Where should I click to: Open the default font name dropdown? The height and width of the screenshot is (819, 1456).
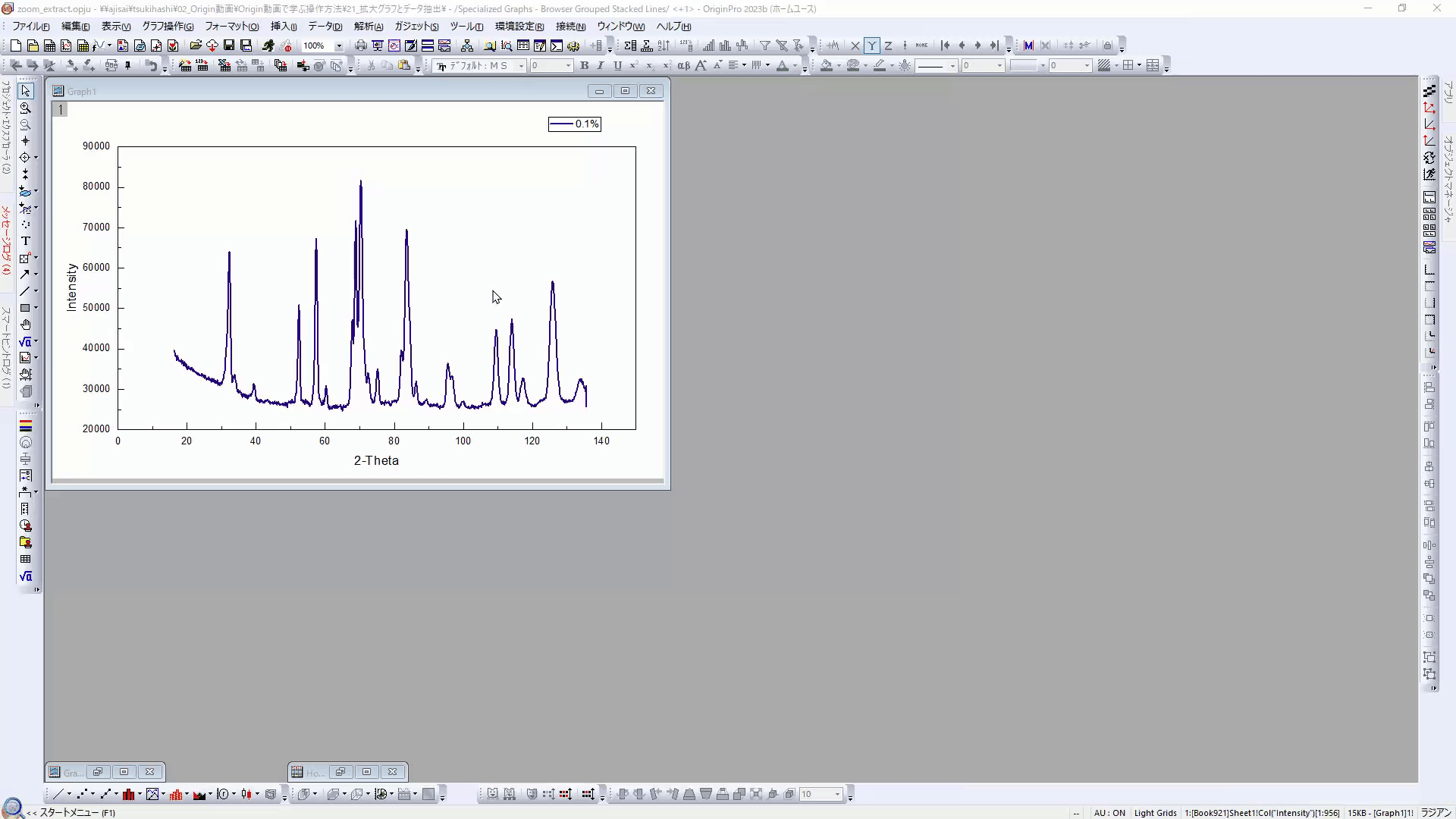[x=521, y=66]
